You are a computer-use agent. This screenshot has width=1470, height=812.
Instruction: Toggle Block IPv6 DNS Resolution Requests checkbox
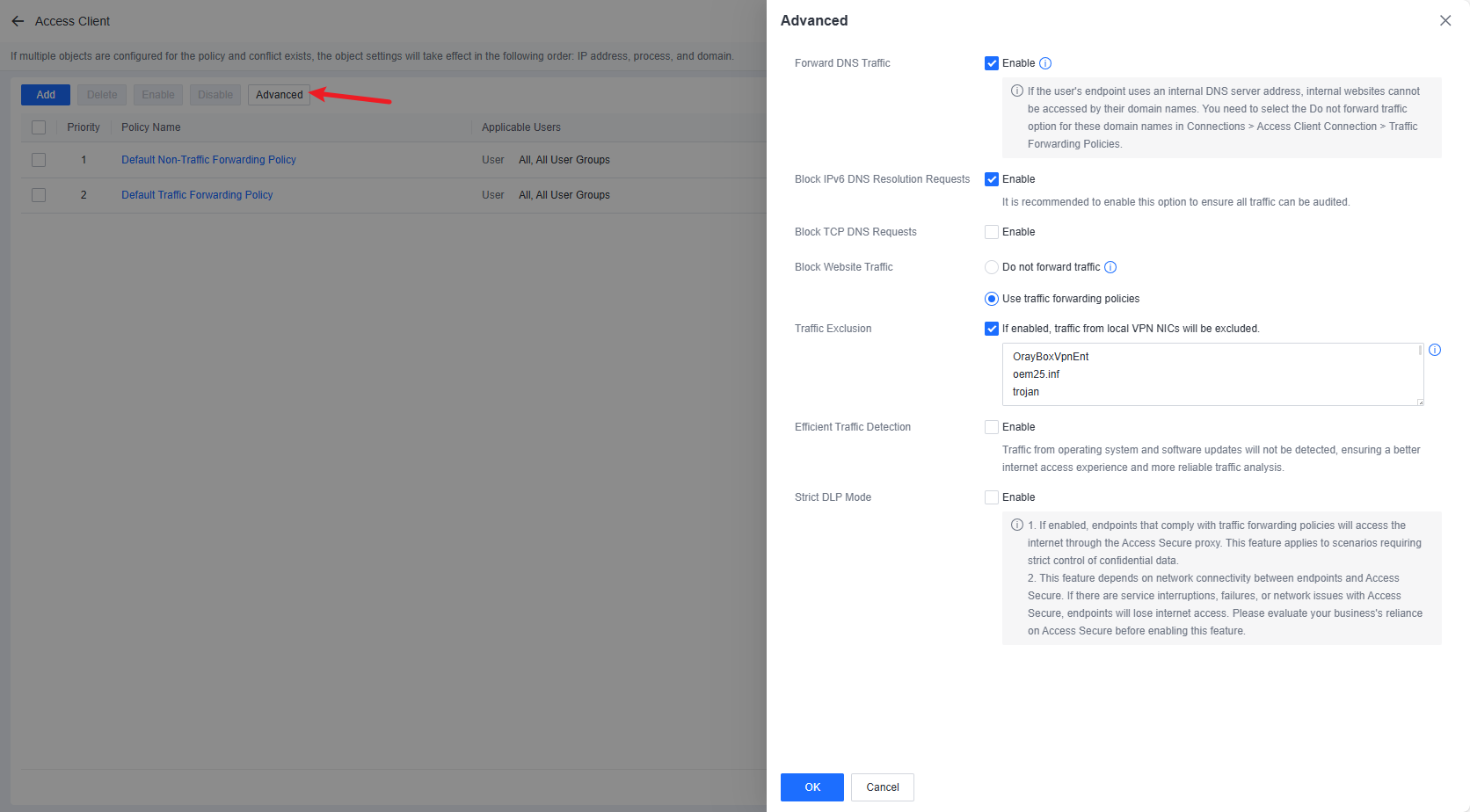(x=992, y=179)
